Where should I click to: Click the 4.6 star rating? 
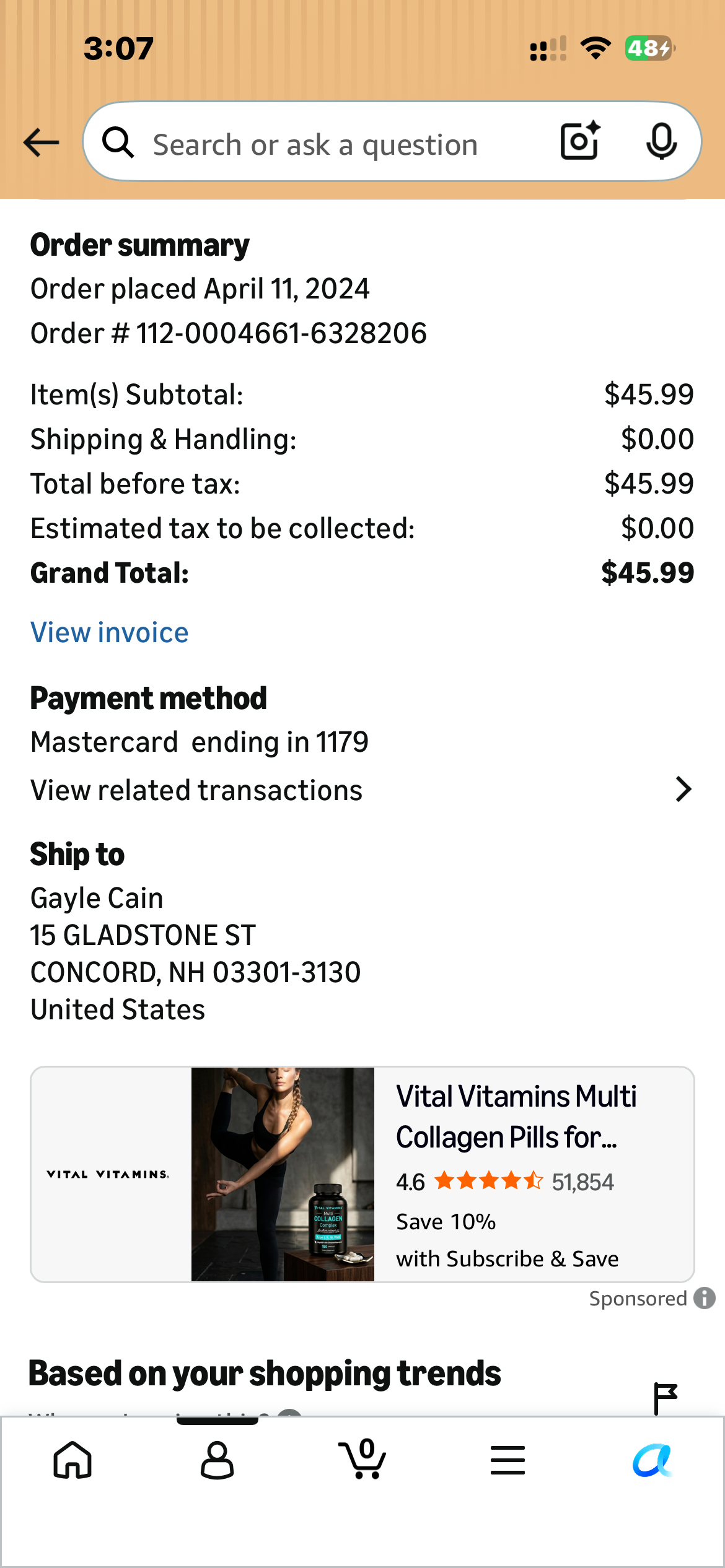point(505,1182)
